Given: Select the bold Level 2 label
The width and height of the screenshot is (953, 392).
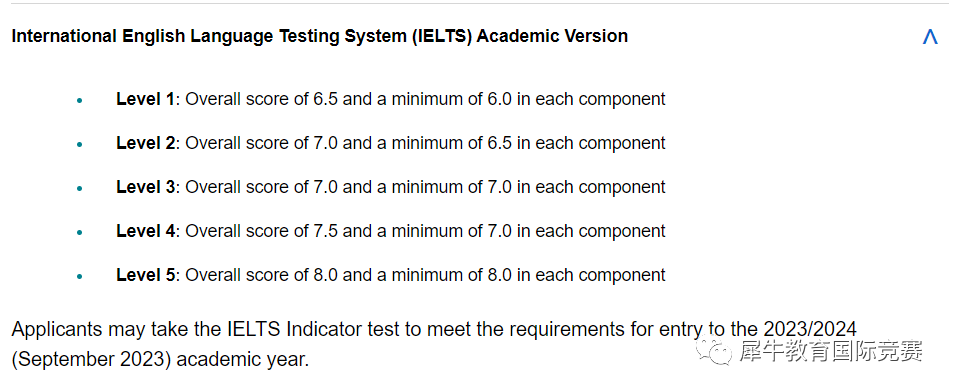Looking at the screenshot, I should [145, 143].
